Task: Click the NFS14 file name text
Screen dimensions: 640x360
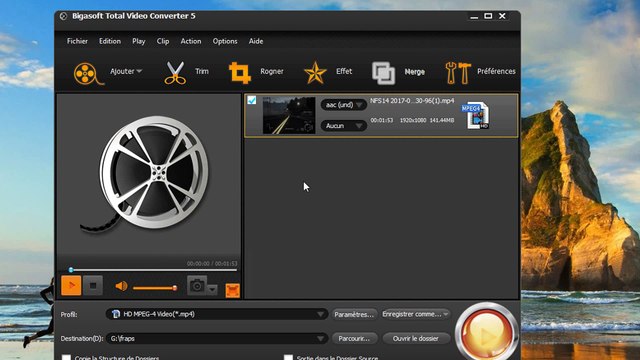Action: tap(412, 100)
